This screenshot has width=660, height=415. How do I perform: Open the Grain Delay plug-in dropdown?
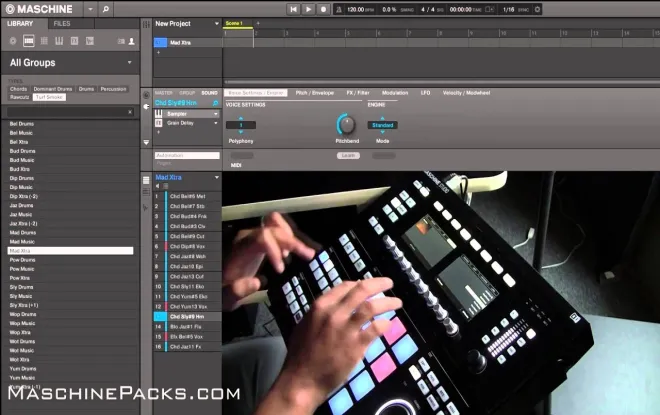(216, 123)
